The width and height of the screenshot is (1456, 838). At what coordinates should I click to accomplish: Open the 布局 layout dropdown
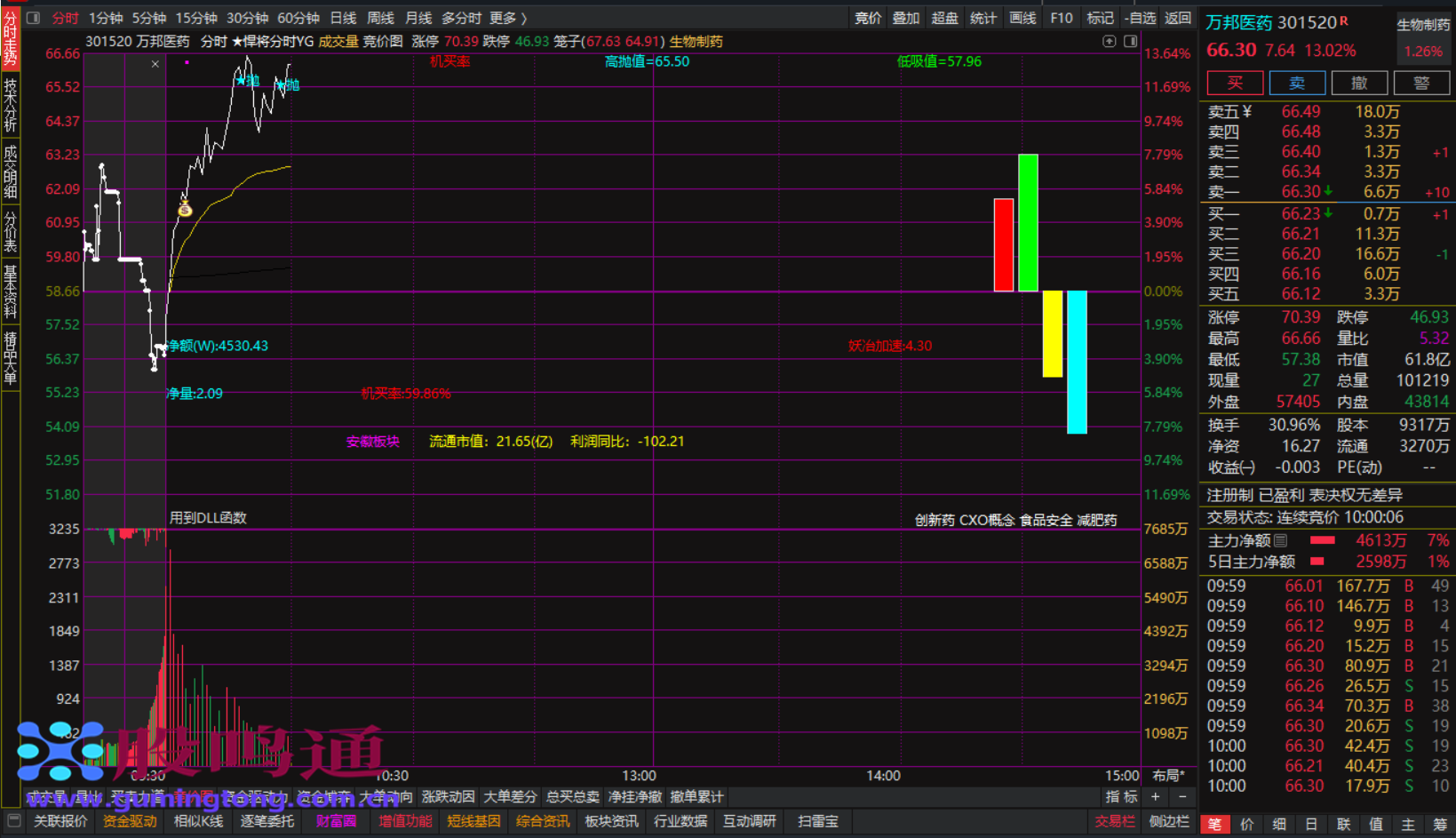coord(1168,775)
